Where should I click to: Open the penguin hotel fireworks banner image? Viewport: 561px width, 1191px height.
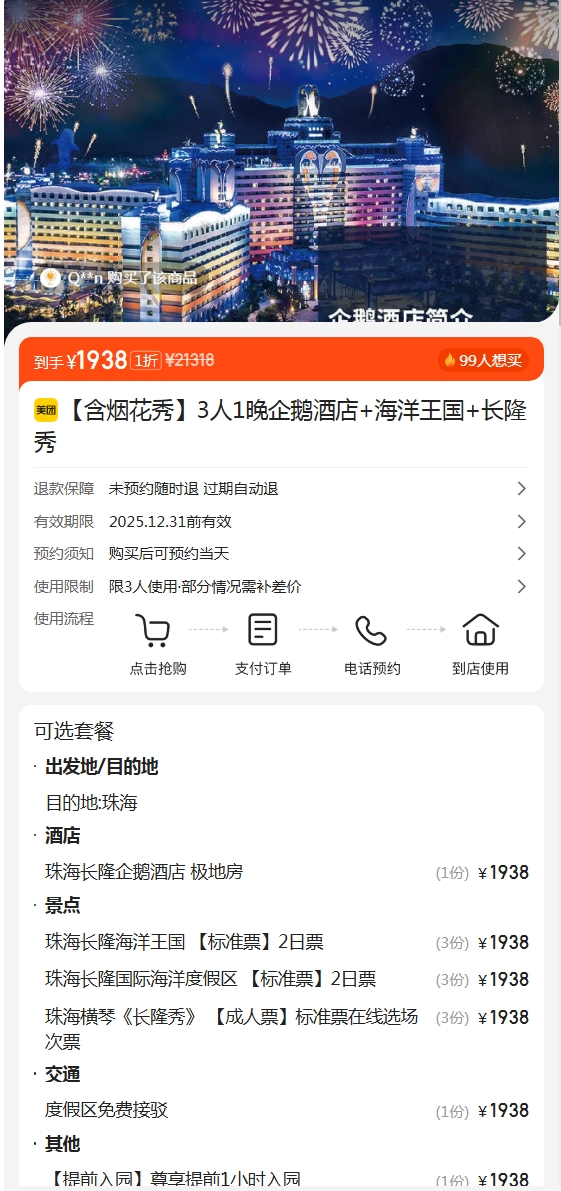[281, 161]
